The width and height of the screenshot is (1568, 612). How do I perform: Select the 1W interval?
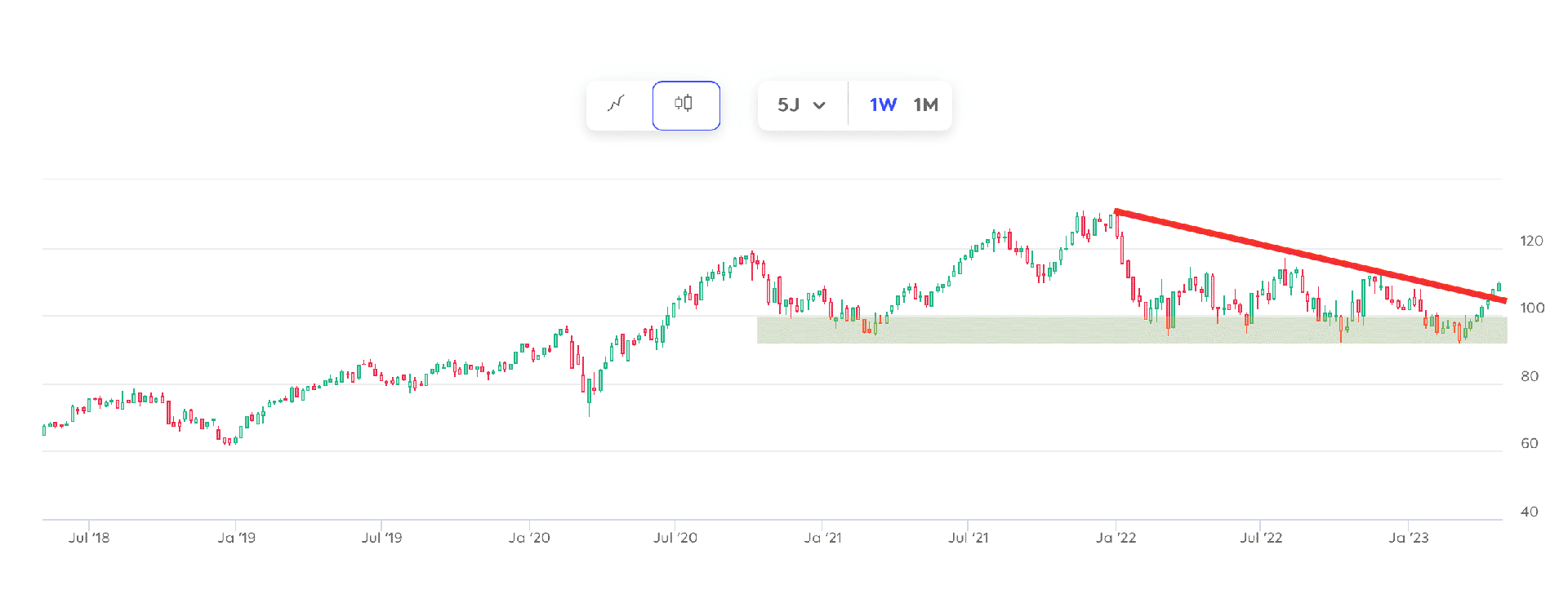pyautogui.click(x=883, y=105)
